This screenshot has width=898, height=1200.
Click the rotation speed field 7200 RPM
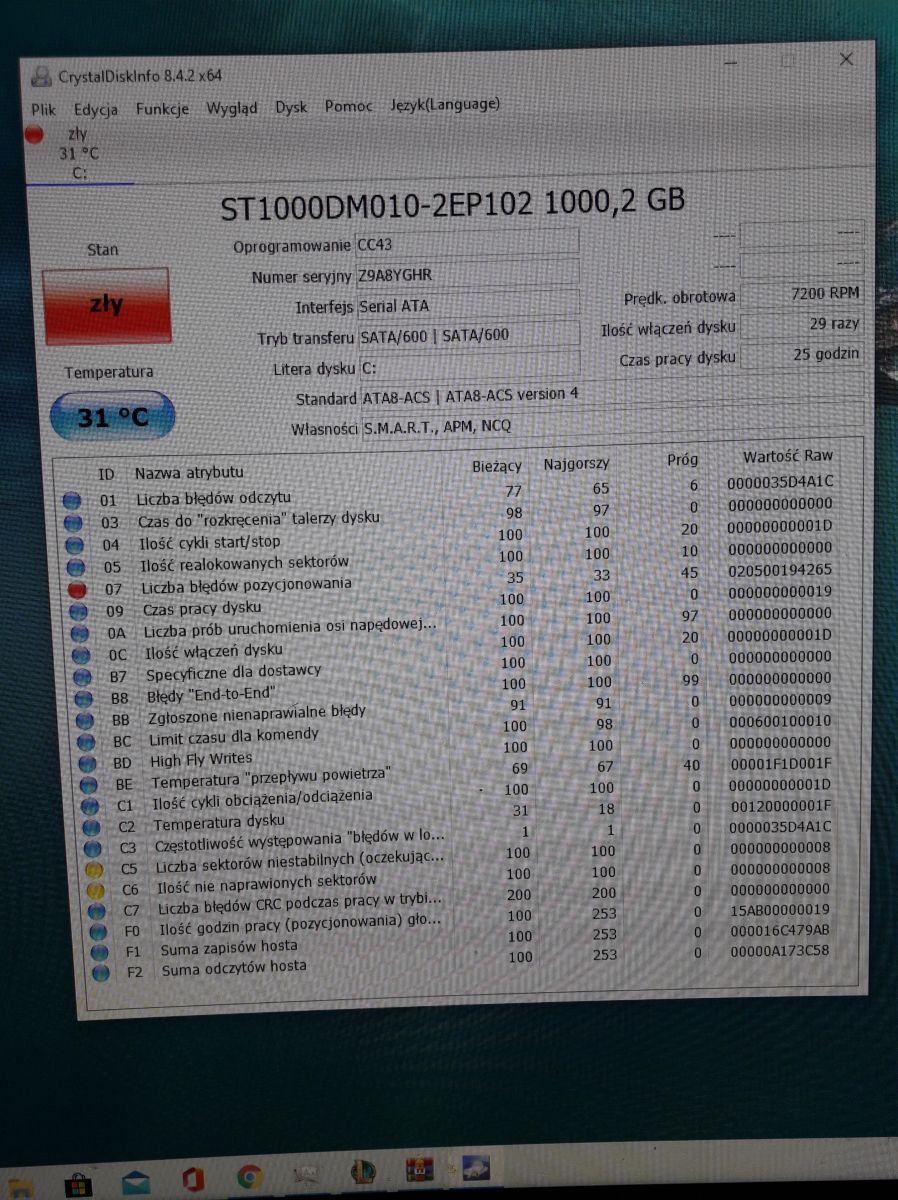point(802,294)
